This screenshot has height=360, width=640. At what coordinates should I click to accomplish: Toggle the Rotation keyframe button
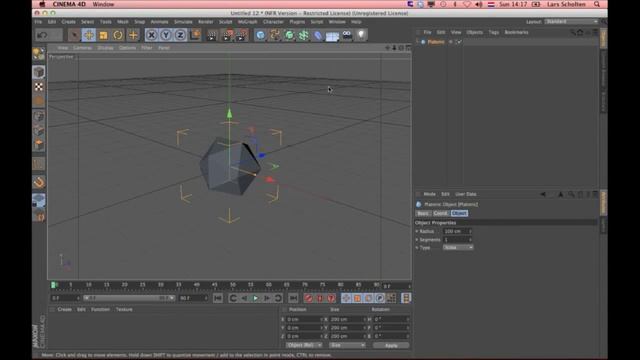tap(369, 298)
